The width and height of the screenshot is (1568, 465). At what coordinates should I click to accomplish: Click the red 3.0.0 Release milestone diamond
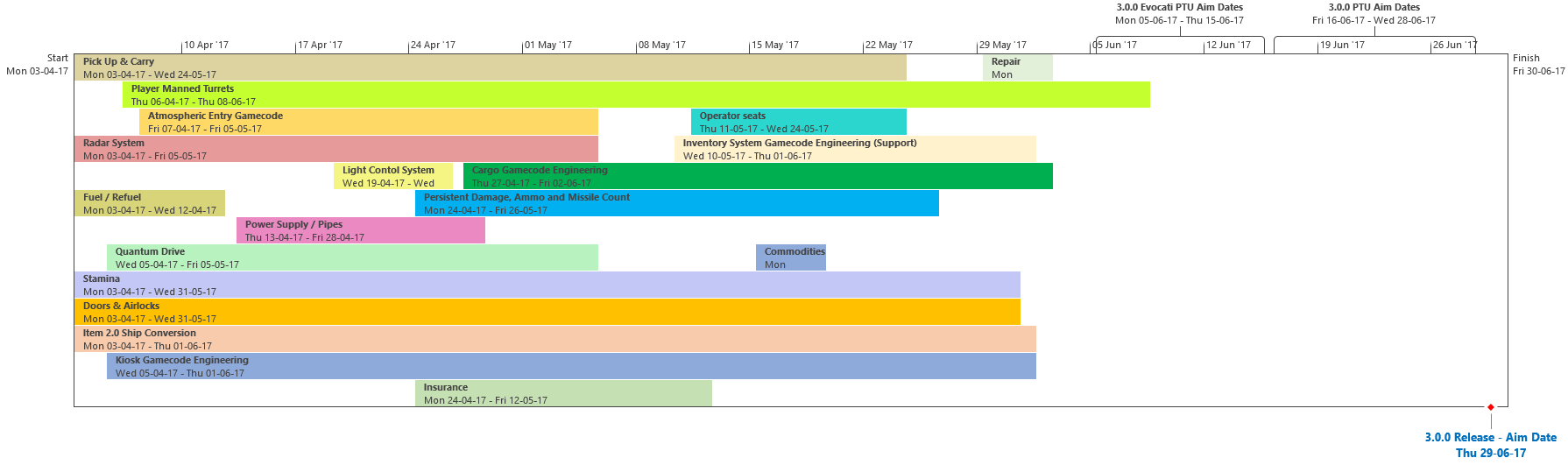1490,407
